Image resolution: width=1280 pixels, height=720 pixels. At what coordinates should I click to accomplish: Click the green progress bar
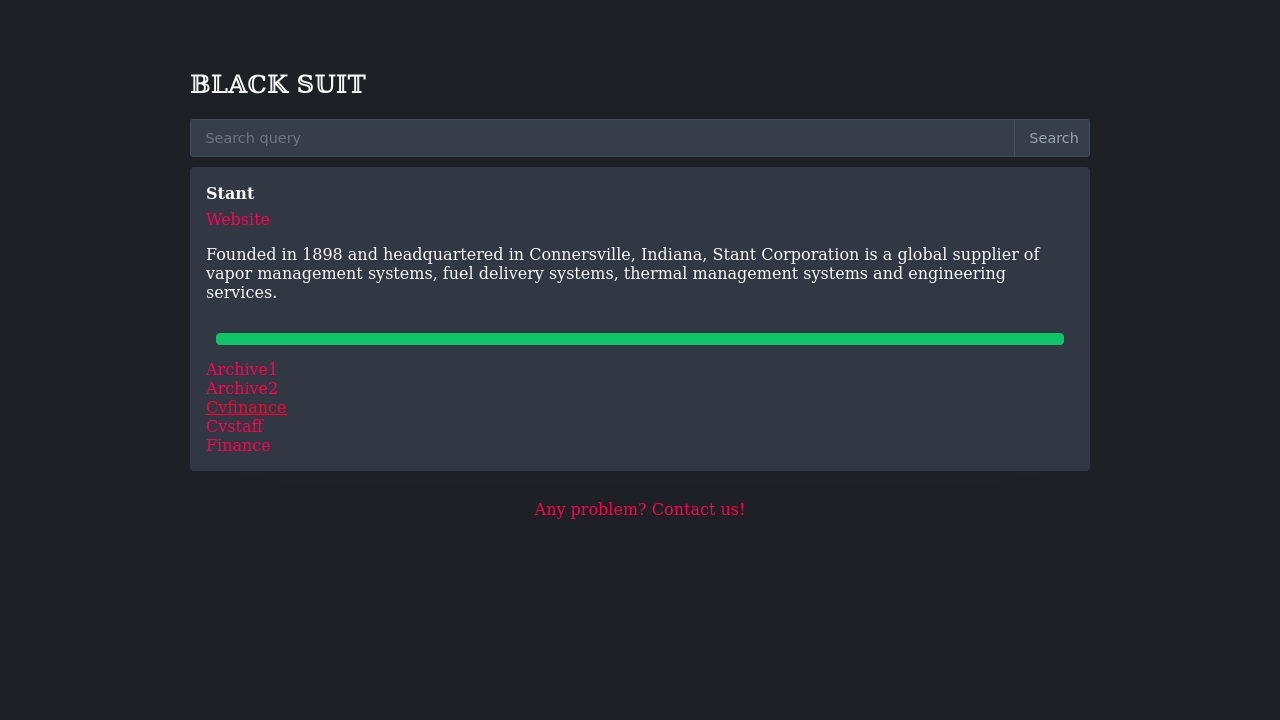pyautogui.click(x=640, y=339)
